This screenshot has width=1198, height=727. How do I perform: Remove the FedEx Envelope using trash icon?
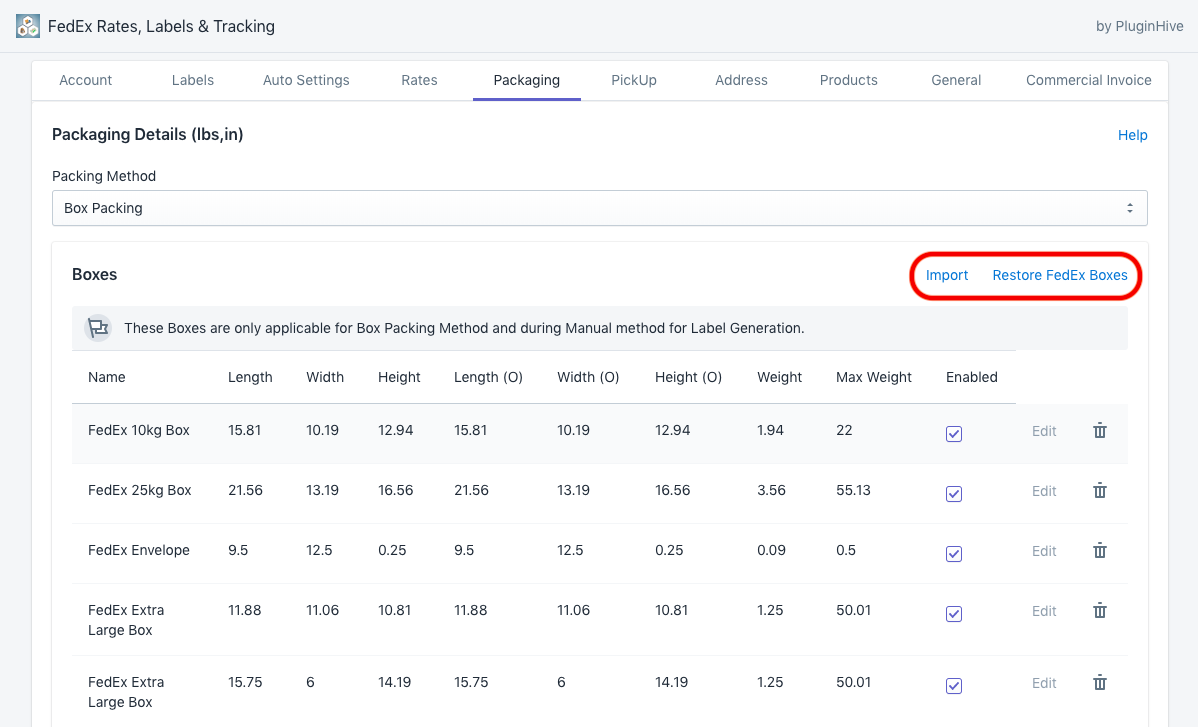(1099, 551)
